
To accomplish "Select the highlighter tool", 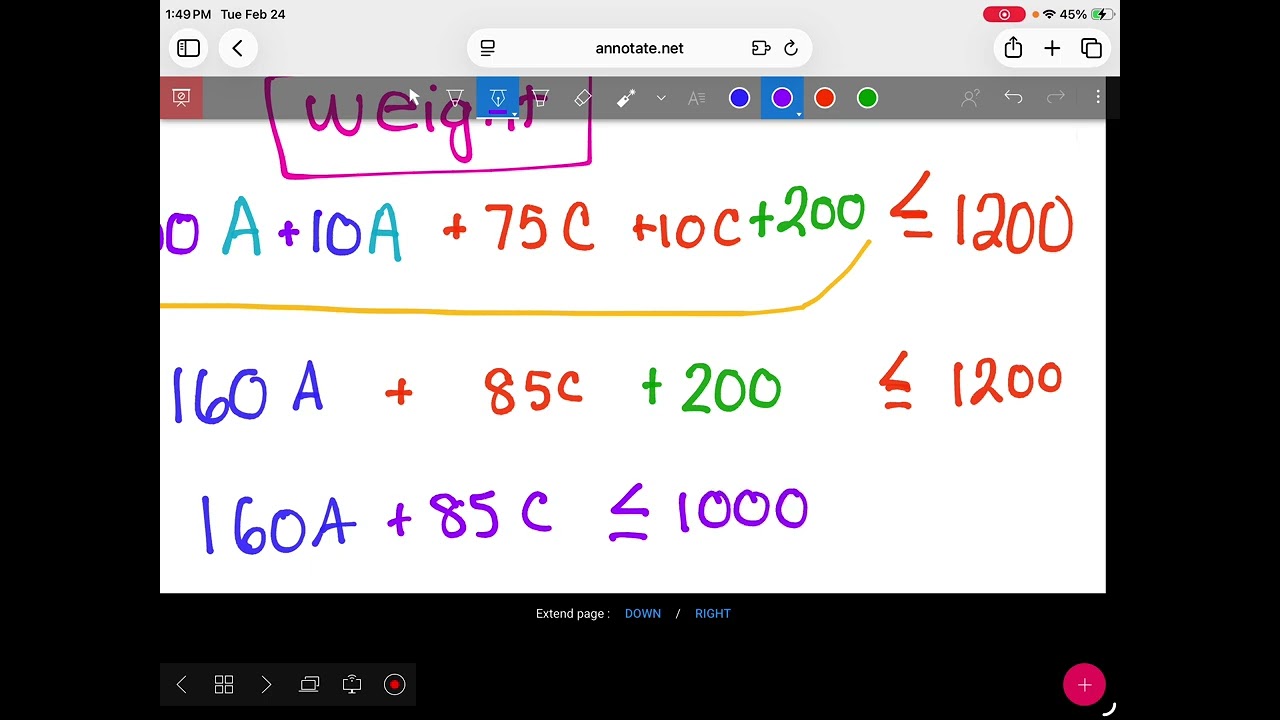I will [x=540, y=98].
